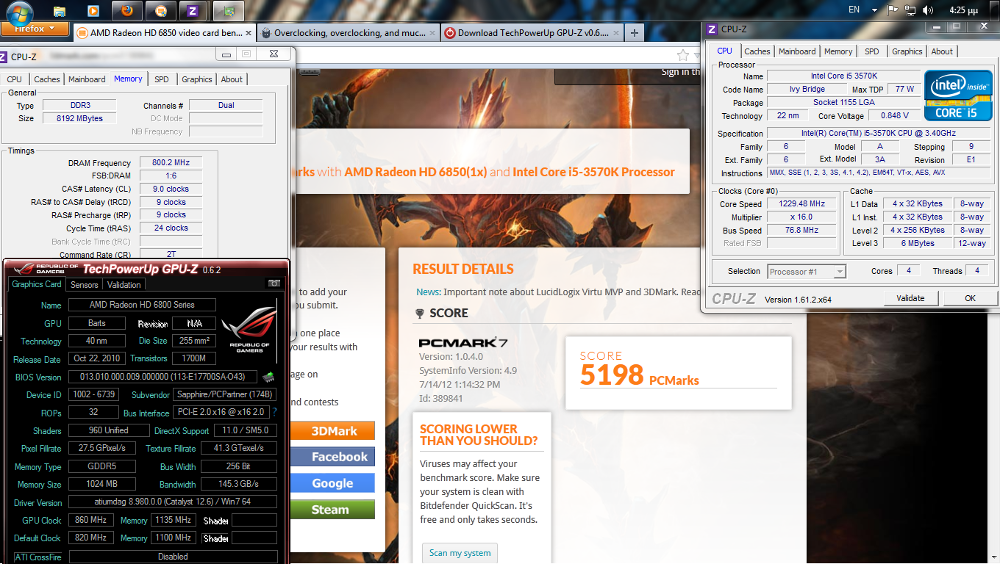Open Graphics tab in the CPU-Z Memory window
Image resolution: width=1000 pixels, height=564 pixels.
pos(196,79)
